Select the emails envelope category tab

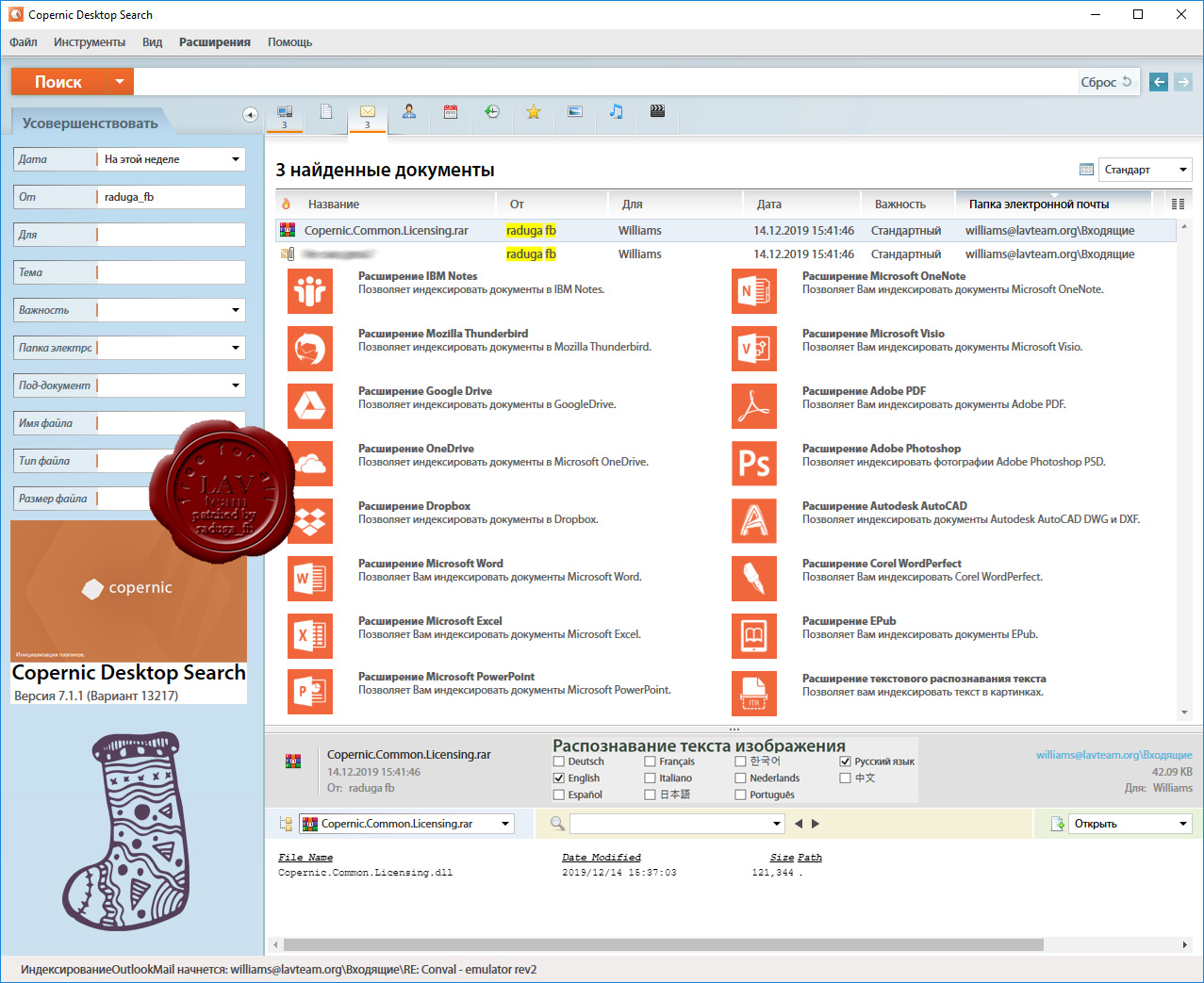click(368, 116)
